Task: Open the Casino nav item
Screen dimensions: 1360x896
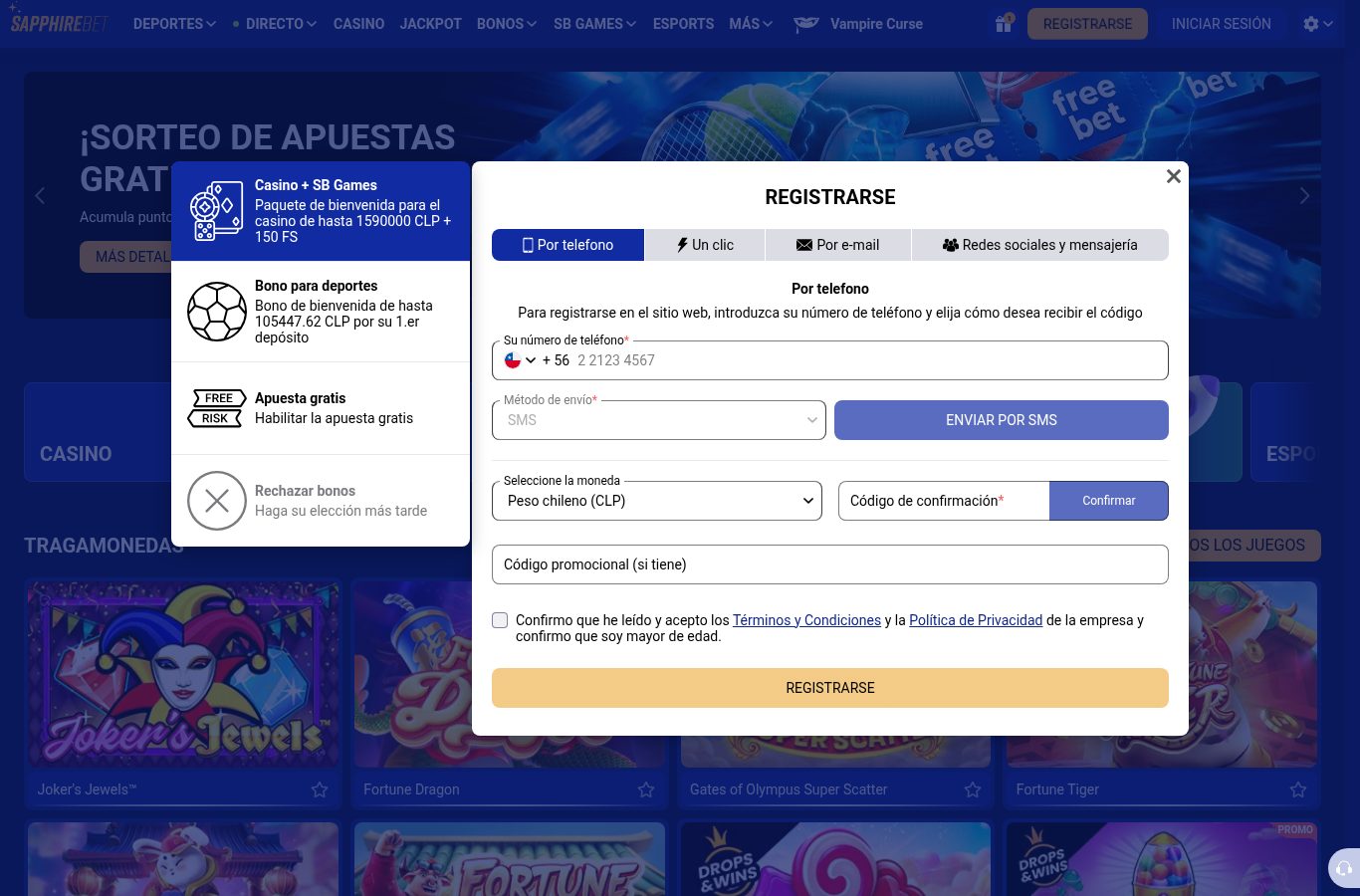Action: pos(358,24)
